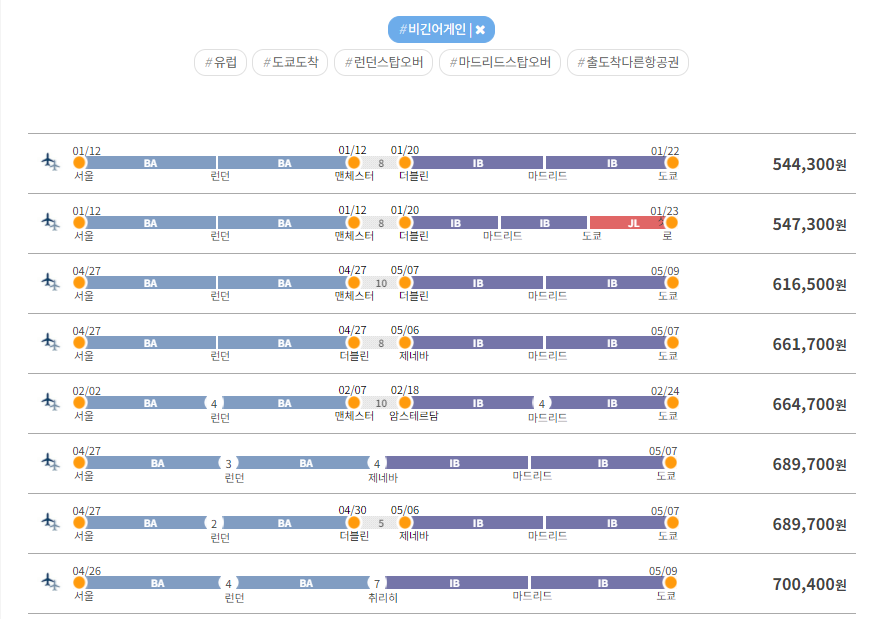Click 10-day stay gap in 616,500원 row

point(381,283)
